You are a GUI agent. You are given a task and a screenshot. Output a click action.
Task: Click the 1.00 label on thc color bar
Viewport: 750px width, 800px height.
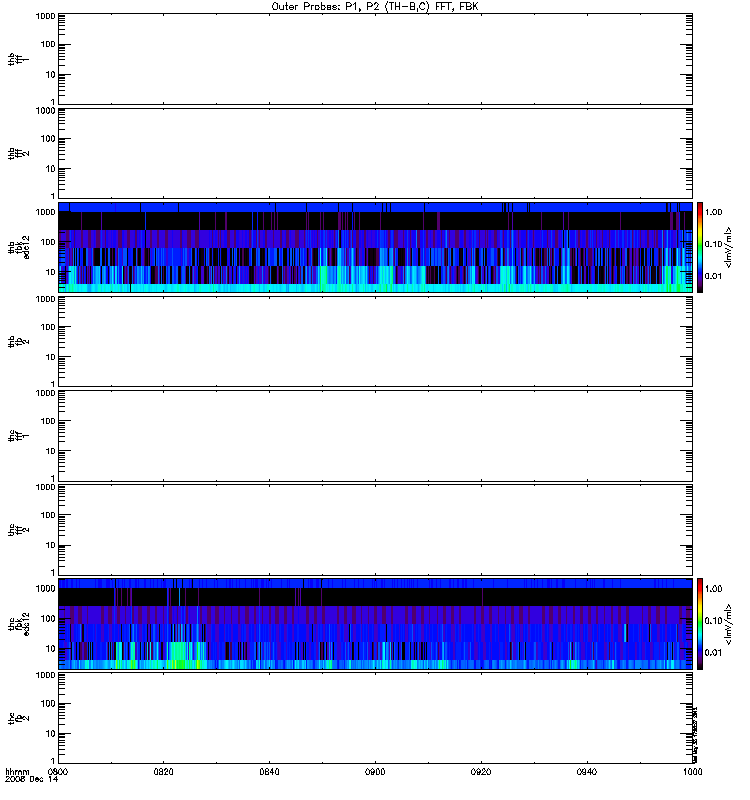(x=713, y=589)
